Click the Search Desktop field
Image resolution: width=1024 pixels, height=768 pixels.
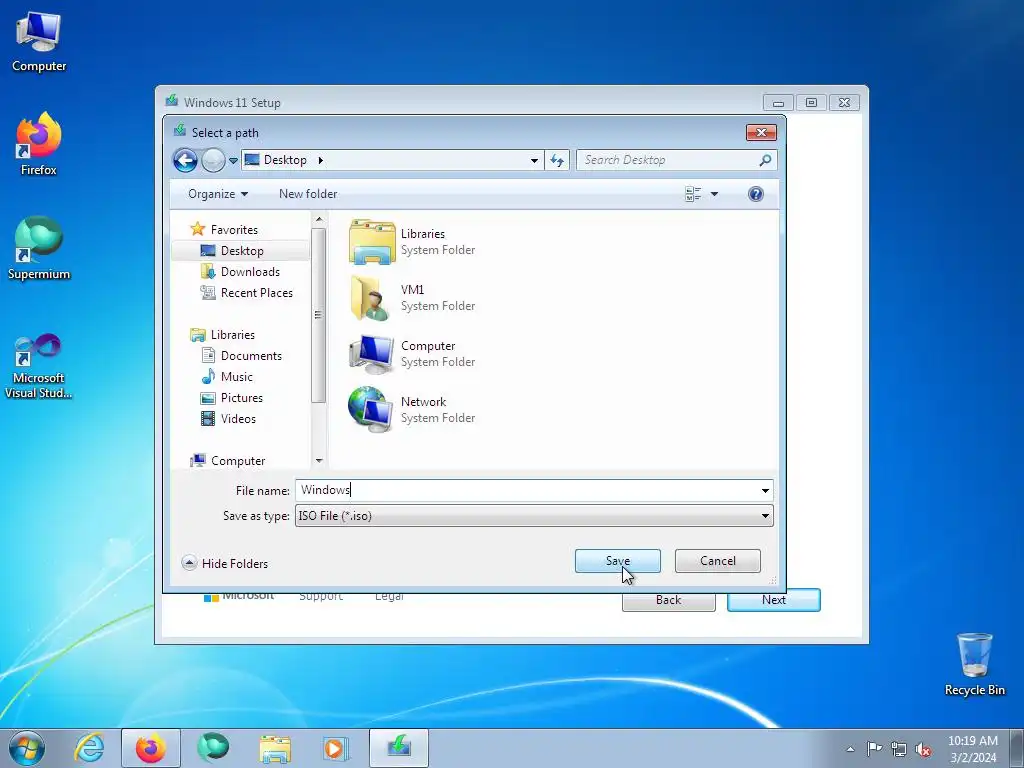[677, 161]
